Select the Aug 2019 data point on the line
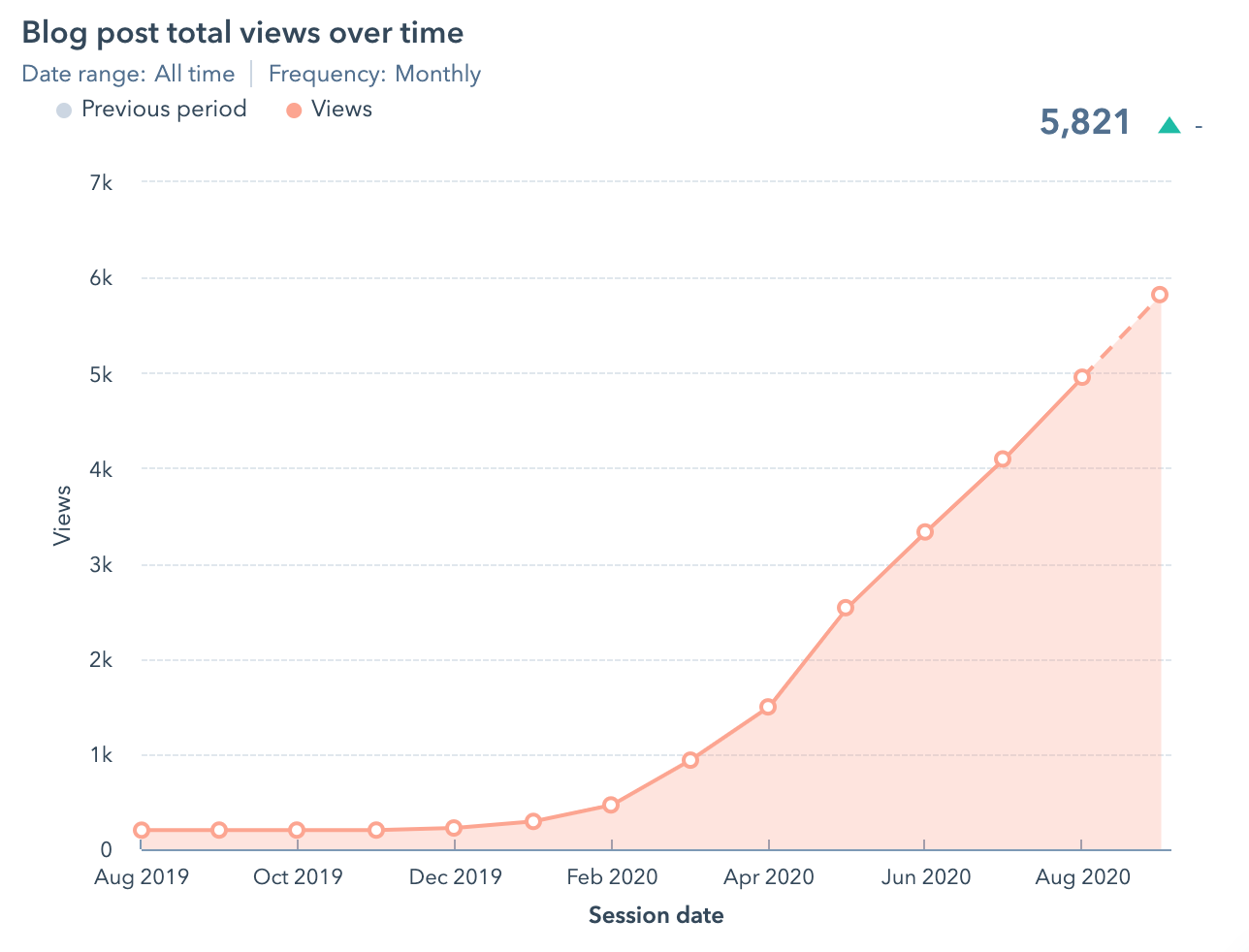 142,830
